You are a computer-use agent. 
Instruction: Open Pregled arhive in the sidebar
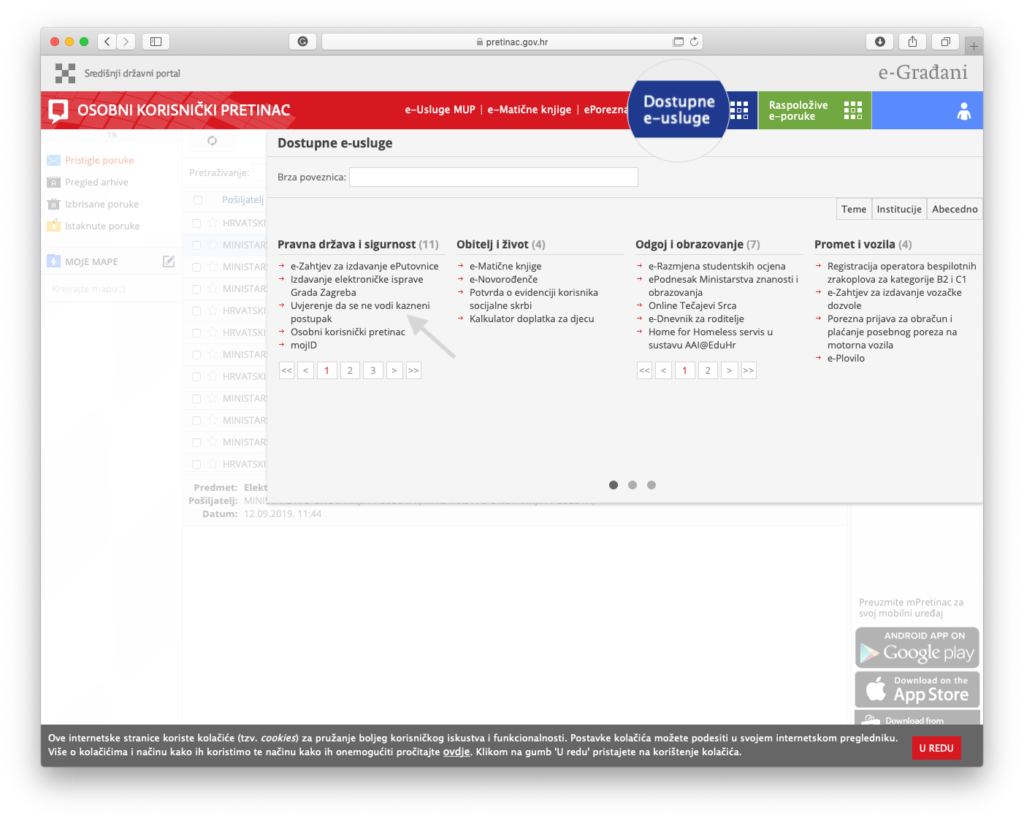click(95, 181)
